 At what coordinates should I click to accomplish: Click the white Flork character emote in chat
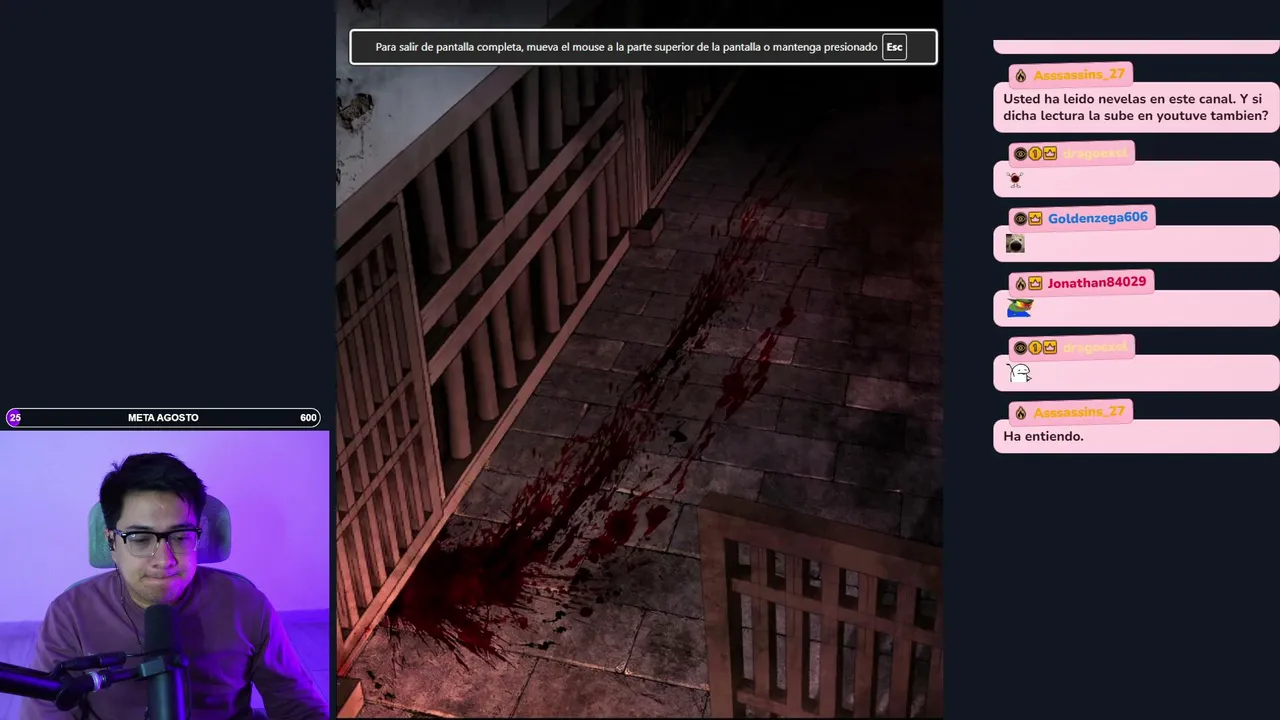[1019, 373]
